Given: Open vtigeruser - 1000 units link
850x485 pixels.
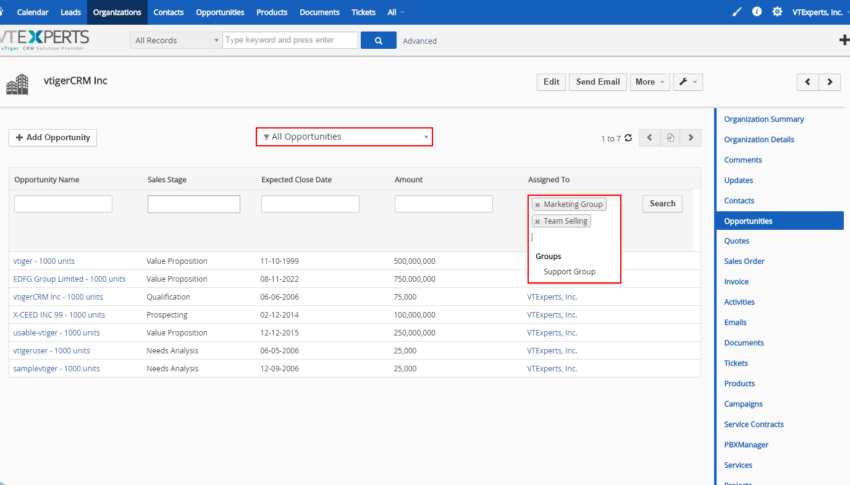Looking at the screenshot, I should pos(51,351).
